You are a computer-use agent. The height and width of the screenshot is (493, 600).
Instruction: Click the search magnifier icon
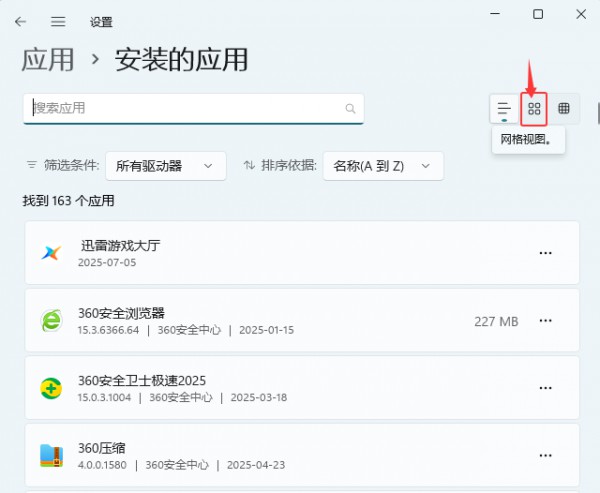pyautogui.click(x=350, y=109)
